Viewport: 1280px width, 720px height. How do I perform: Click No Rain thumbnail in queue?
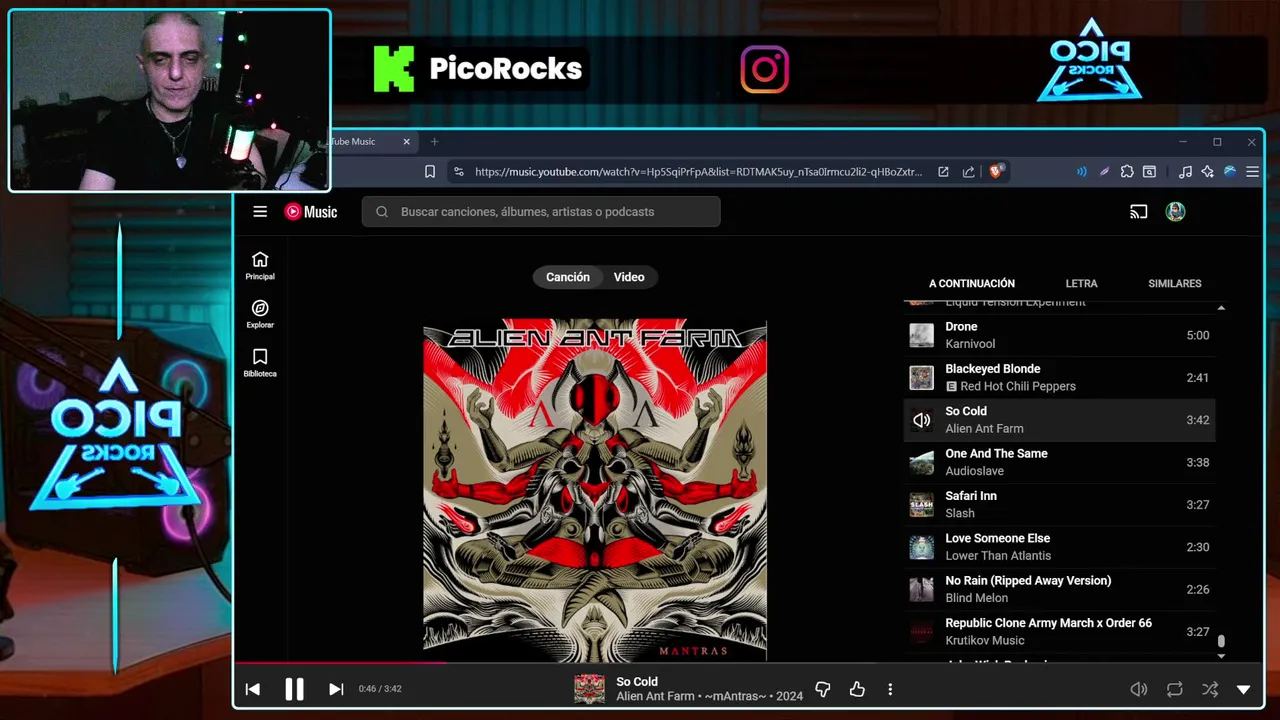tap(921, 589)
